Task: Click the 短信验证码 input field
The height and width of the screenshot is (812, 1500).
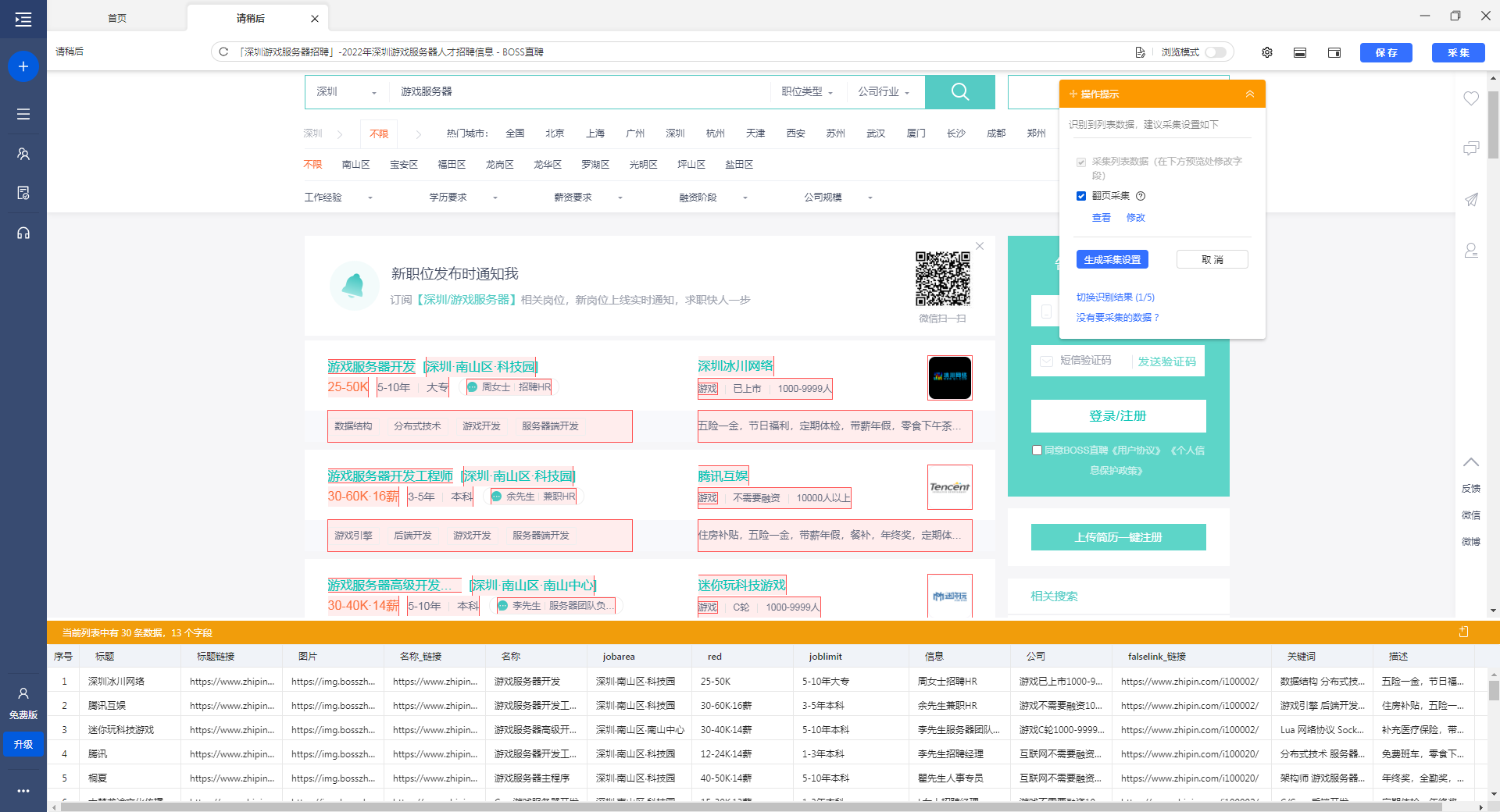Action: point(1084,361)
